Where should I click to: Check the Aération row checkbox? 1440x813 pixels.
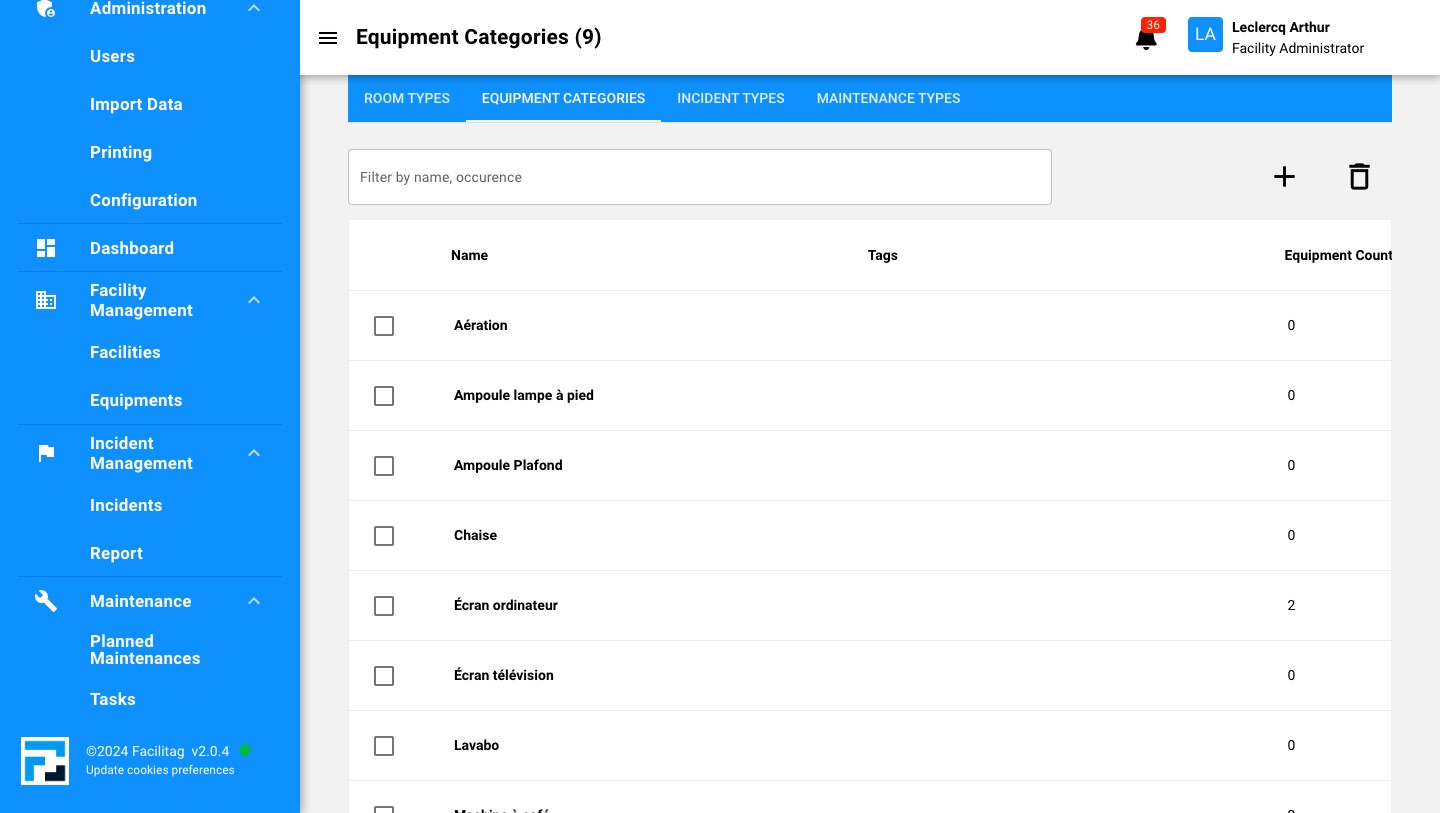384,326
